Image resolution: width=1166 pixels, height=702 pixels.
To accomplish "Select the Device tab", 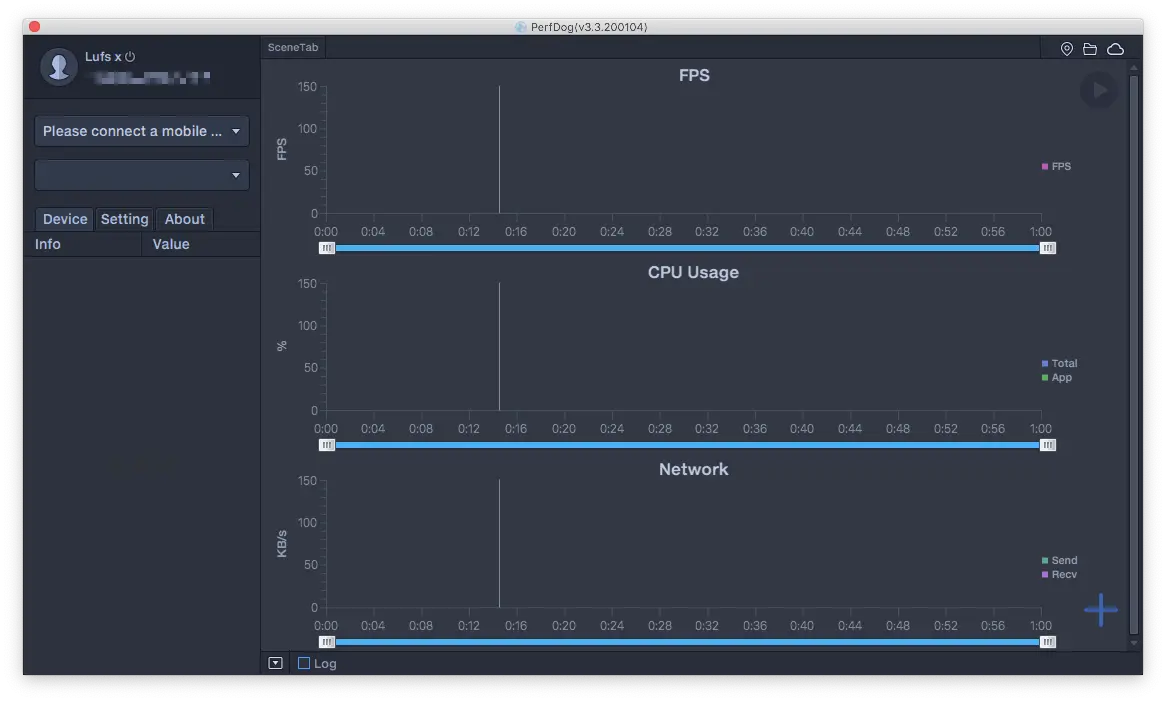I will point(65,219).
